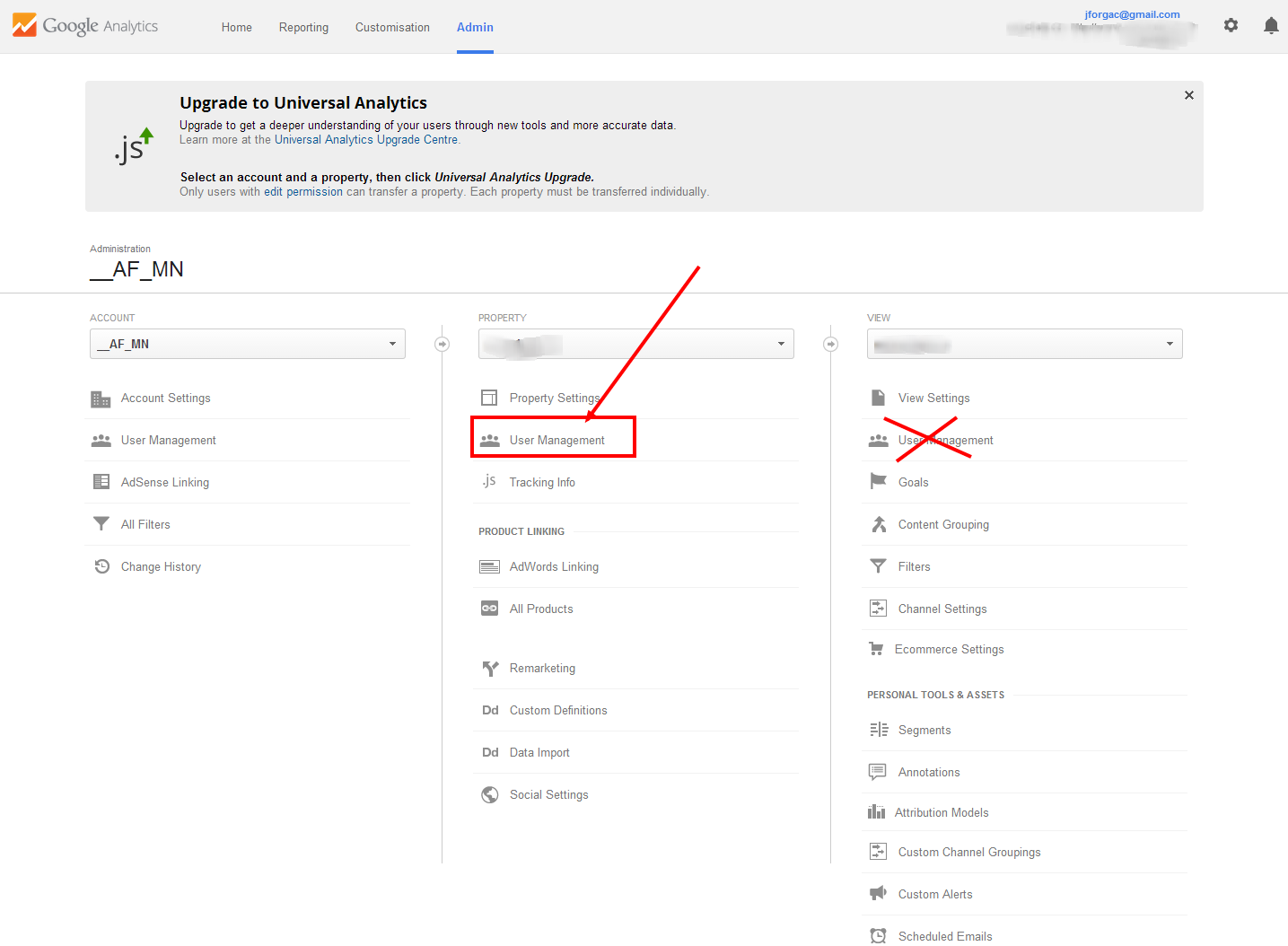The image size is (1288, 946).
Task: Click the View Settings document icon
Action: 878,398
